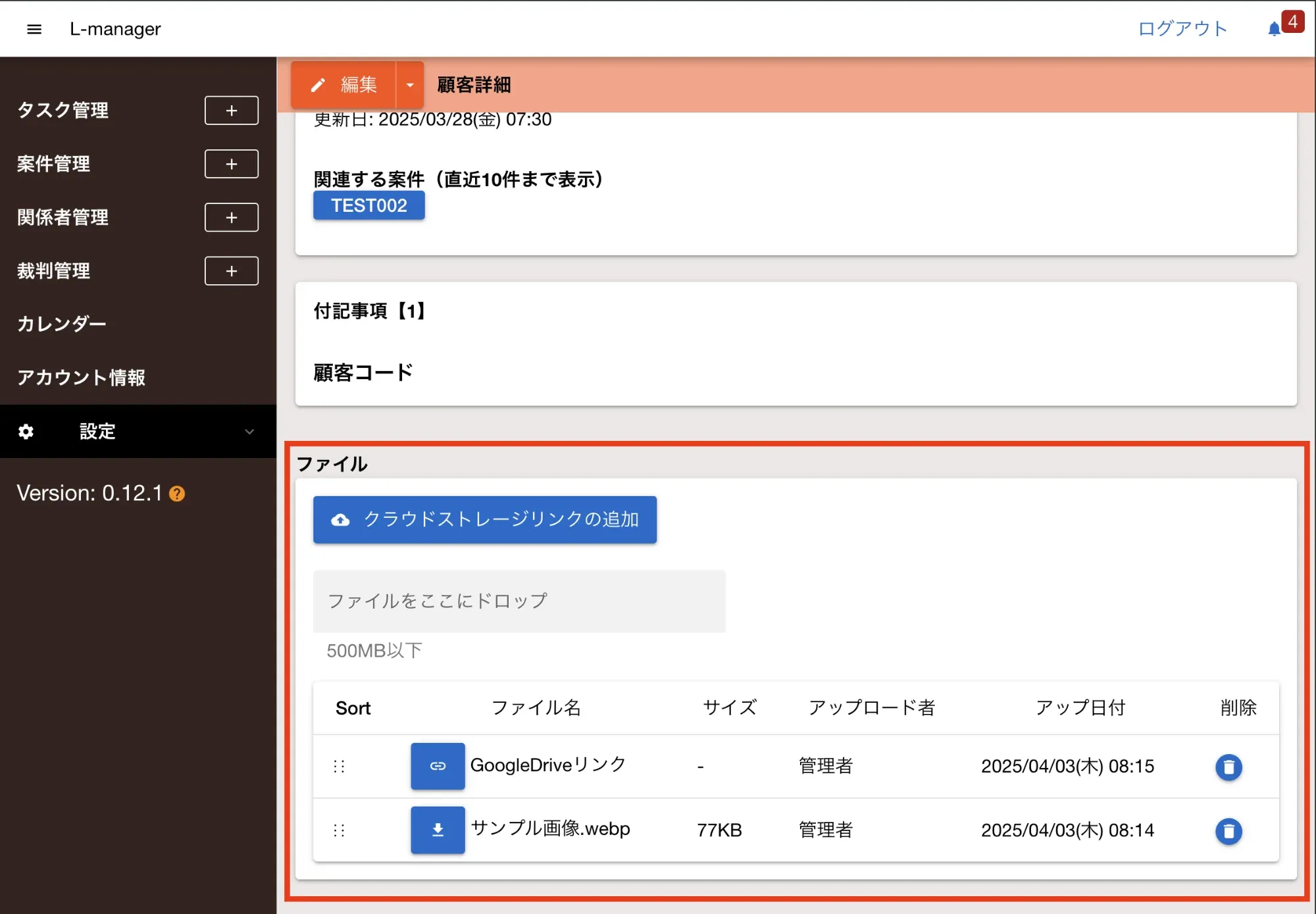Image resolution: width=1316 pixels, height=914 pixels.
Task: Delete the GoogleDriveリンク row with trash icon
Action: click(1228, 767)
